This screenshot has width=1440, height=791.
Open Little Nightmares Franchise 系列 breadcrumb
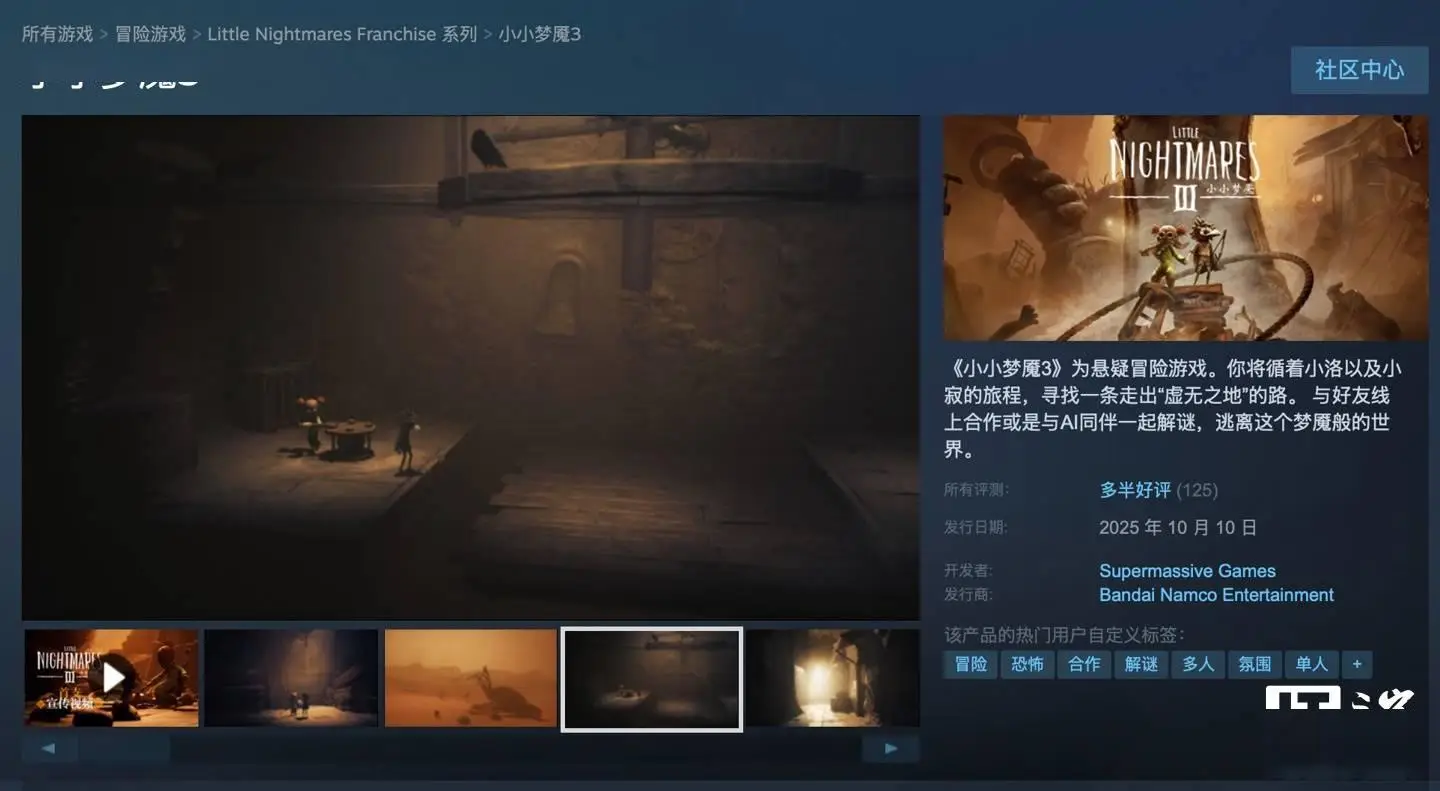coord(342,34)
